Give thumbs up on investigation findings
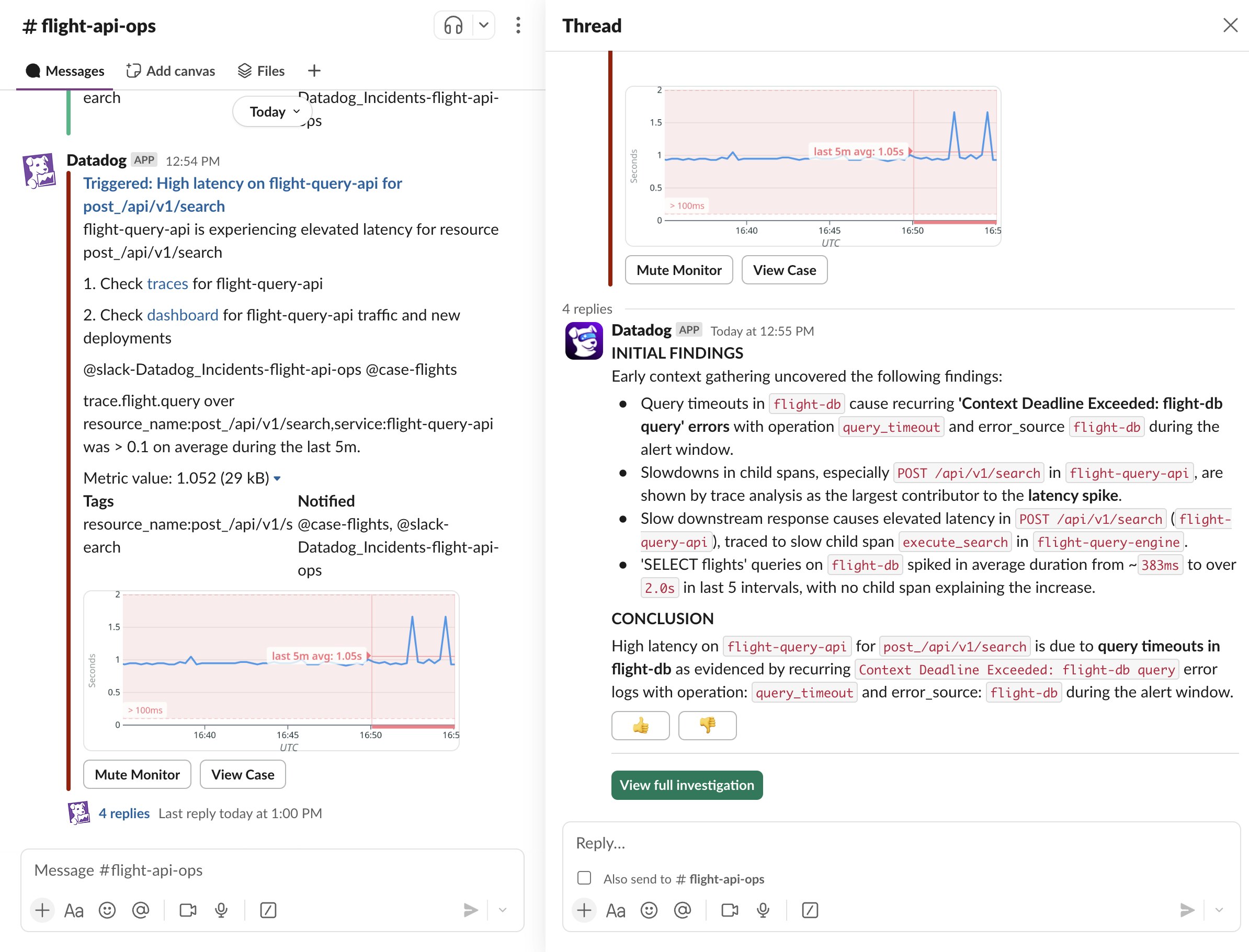 click(x=640, y=725)
